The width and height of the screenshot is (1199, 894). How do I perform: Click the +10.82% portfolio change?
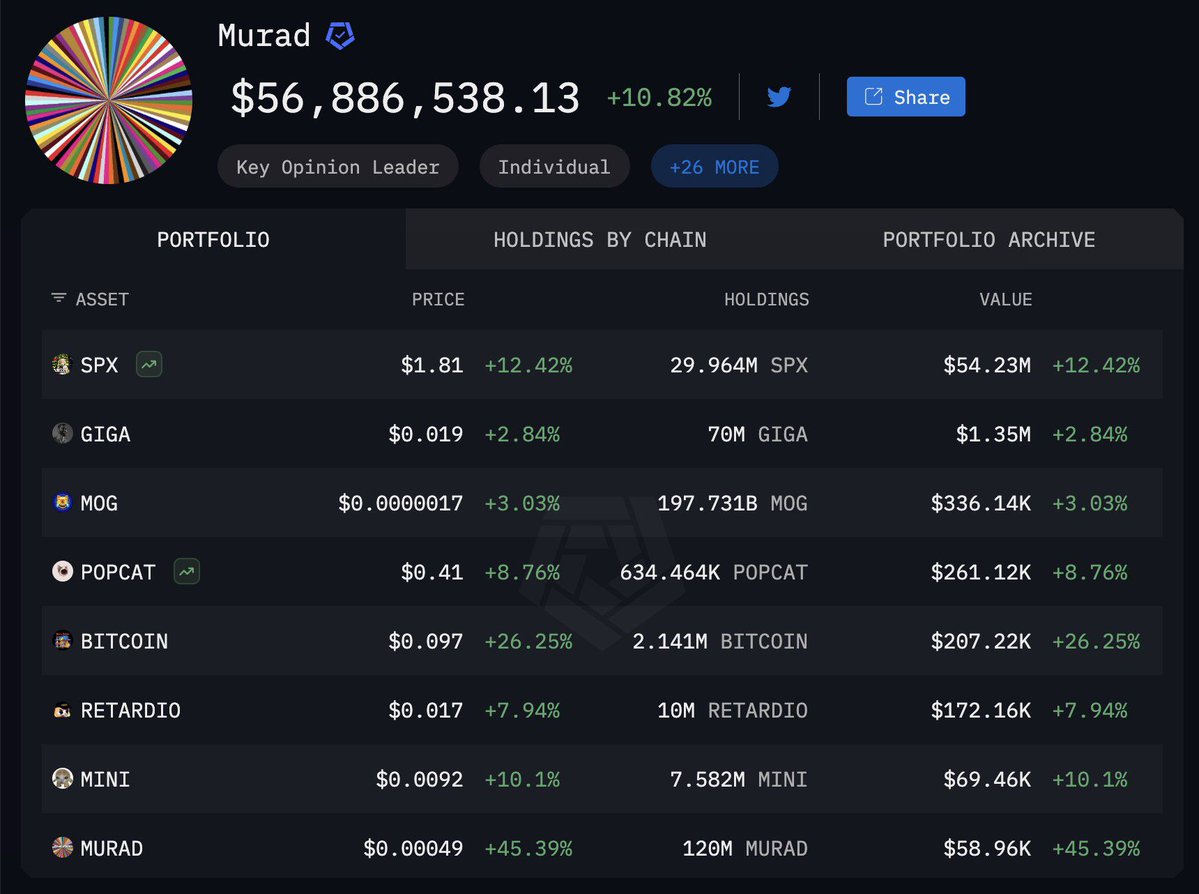(659, 98)
